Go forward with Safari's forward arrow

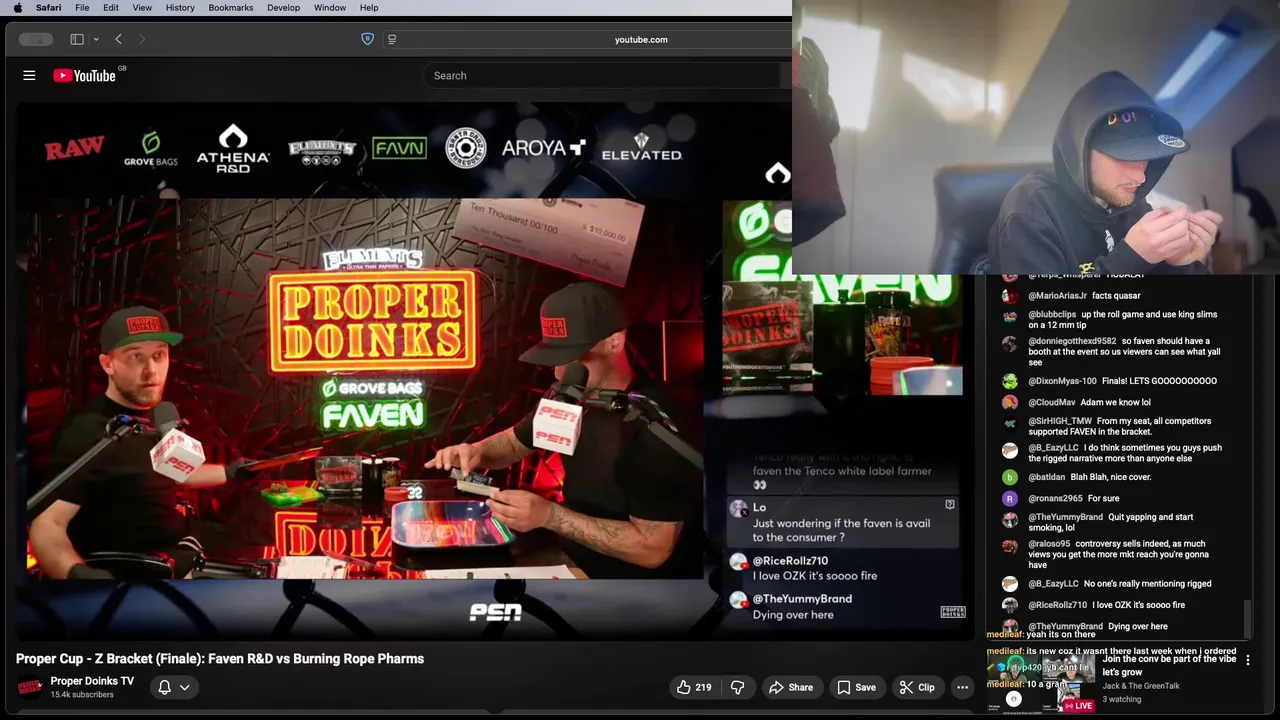142,39
